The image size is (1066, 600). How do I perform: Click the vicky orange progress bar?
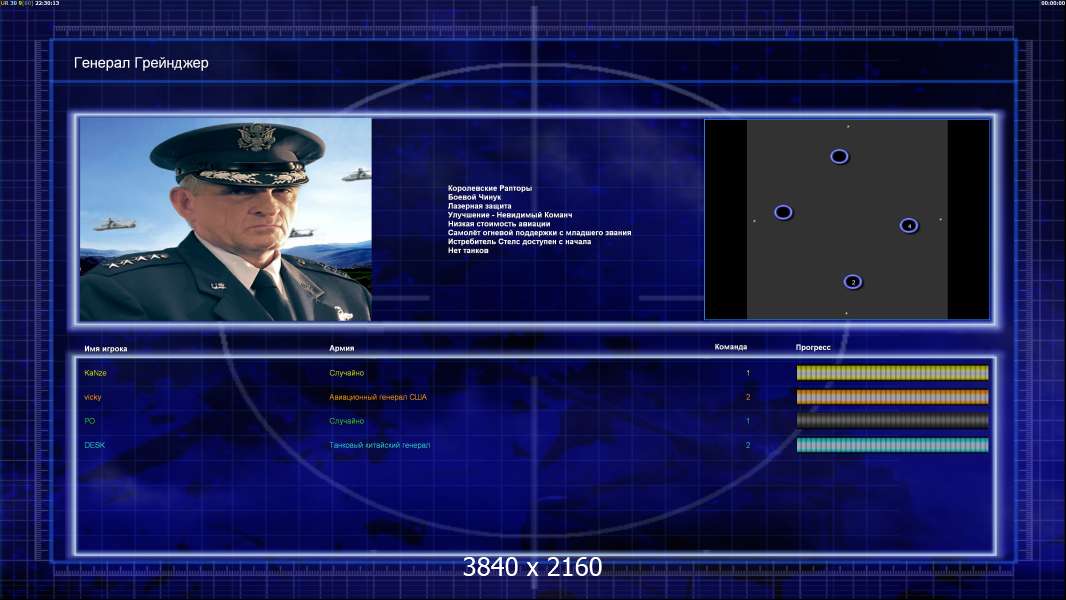(x=892, y=397)
